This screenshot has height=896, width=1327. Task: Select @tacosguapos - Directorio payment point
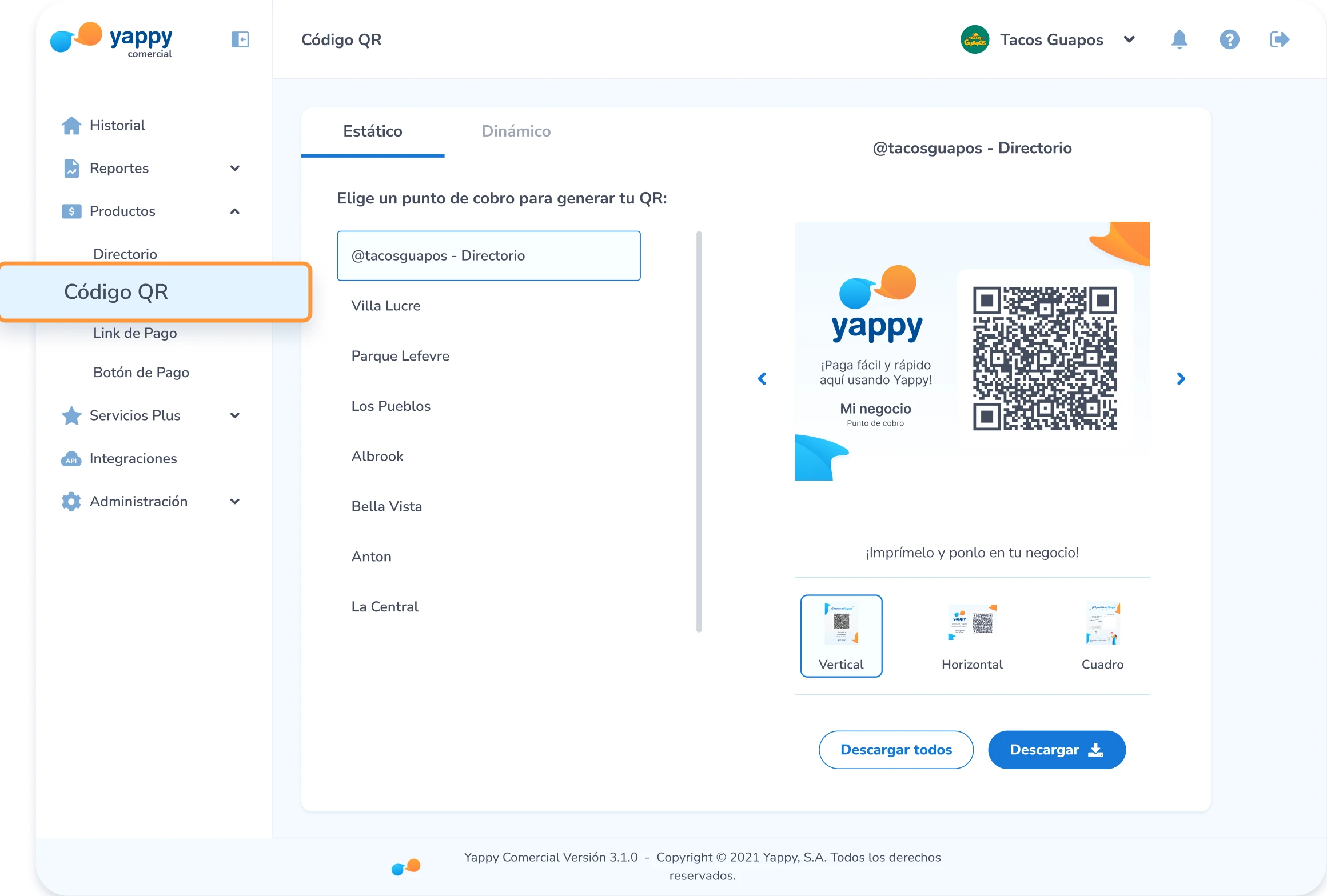tap(489, 256)
